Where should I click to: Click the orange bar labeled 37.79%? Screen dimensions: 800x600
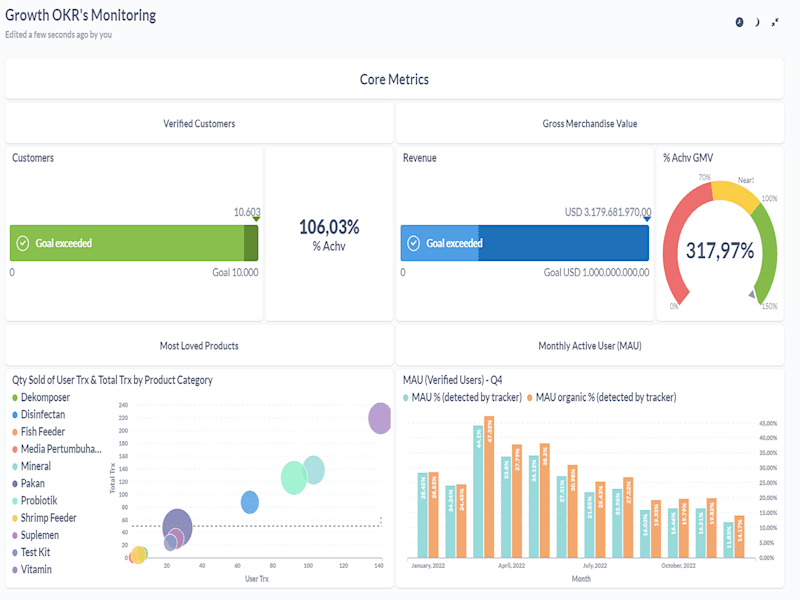(517, 501)
